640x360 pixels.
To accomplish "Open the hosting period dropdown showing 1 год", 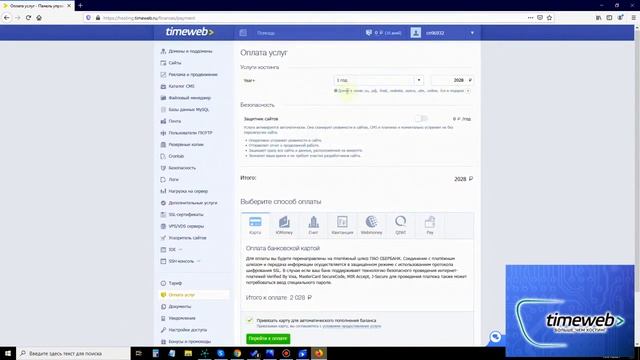I will click(379, 80).
